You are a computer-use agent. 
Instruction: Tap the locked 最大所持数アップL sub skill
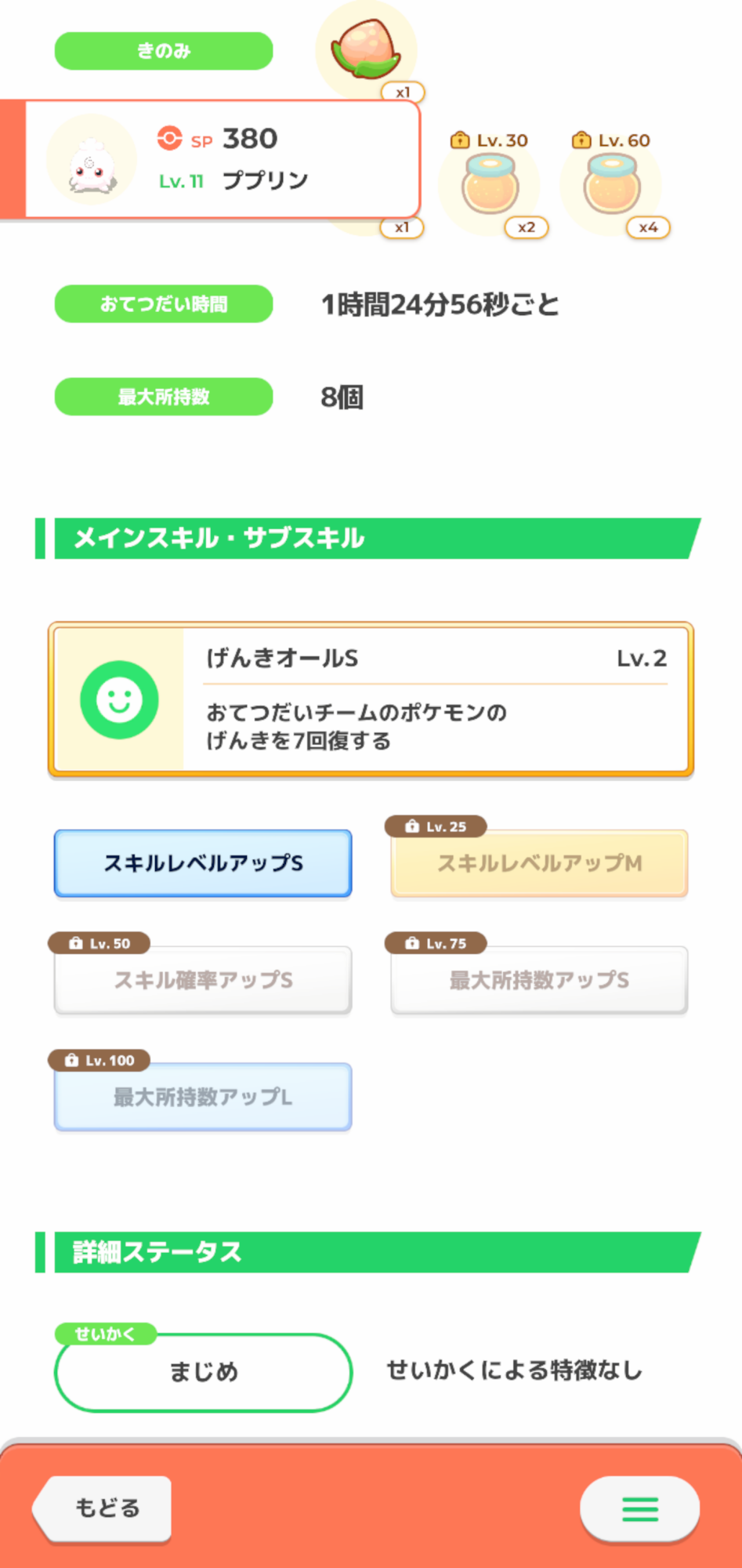tap(203, 1097)
